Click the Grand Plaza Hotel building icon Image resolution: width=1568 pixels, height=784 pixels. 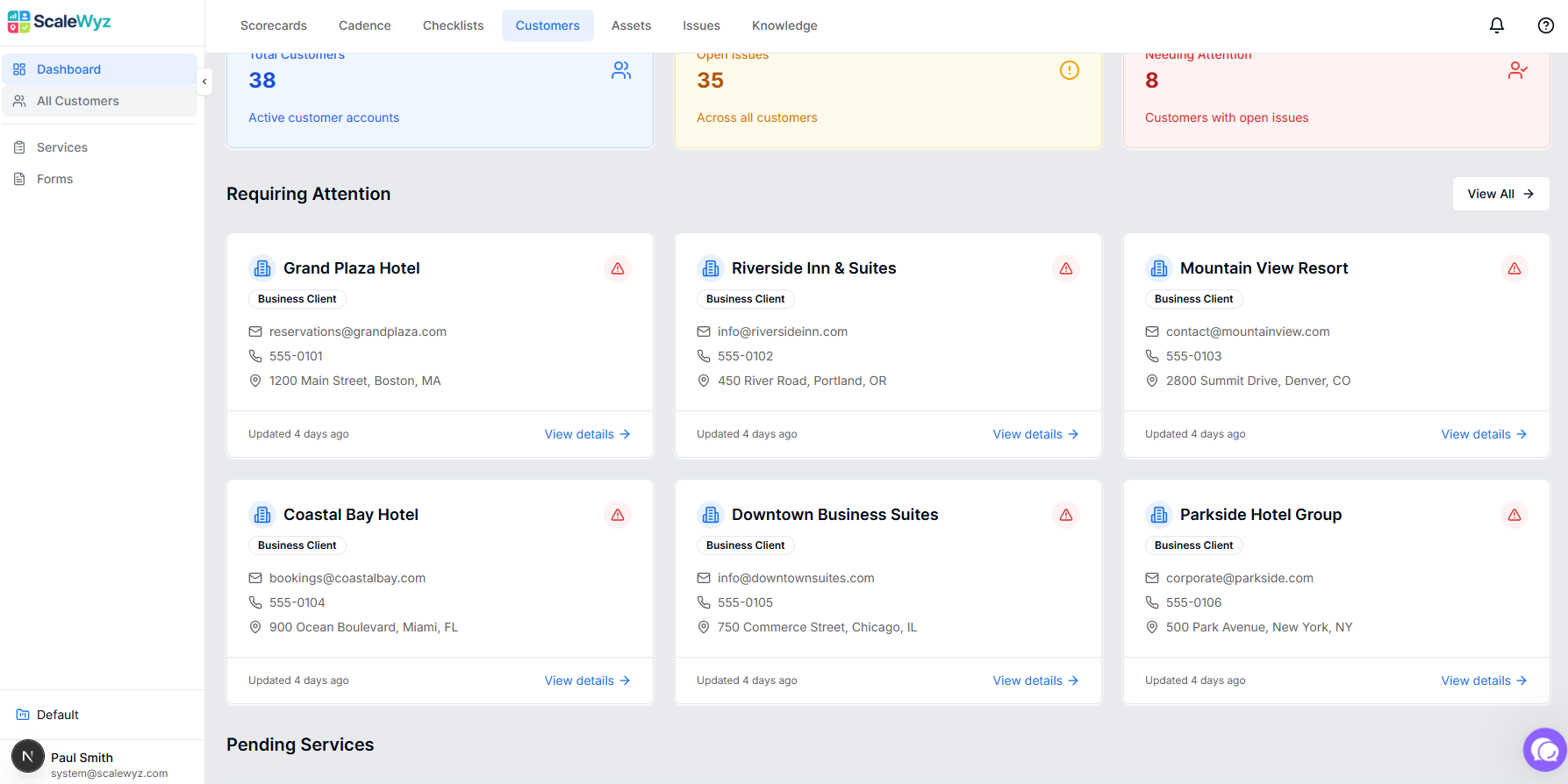262,268
